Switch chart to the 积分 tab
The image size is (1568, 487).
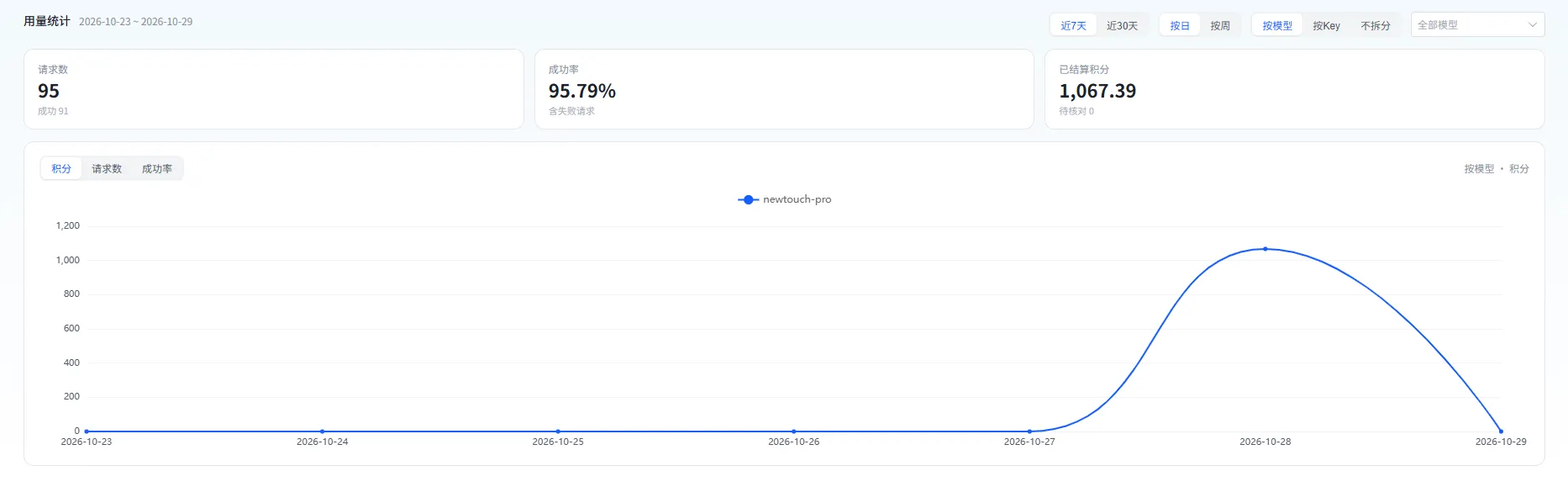[x=61, y=169]
